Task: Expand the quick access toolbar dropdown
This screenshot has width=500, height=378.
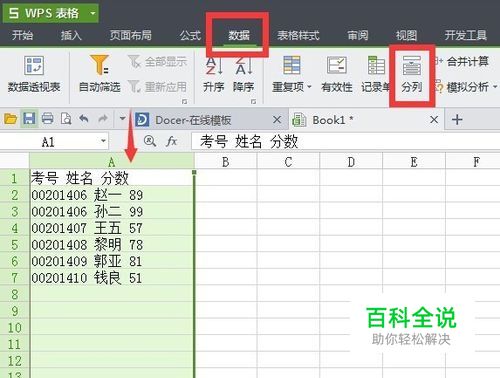Action: 122,119
